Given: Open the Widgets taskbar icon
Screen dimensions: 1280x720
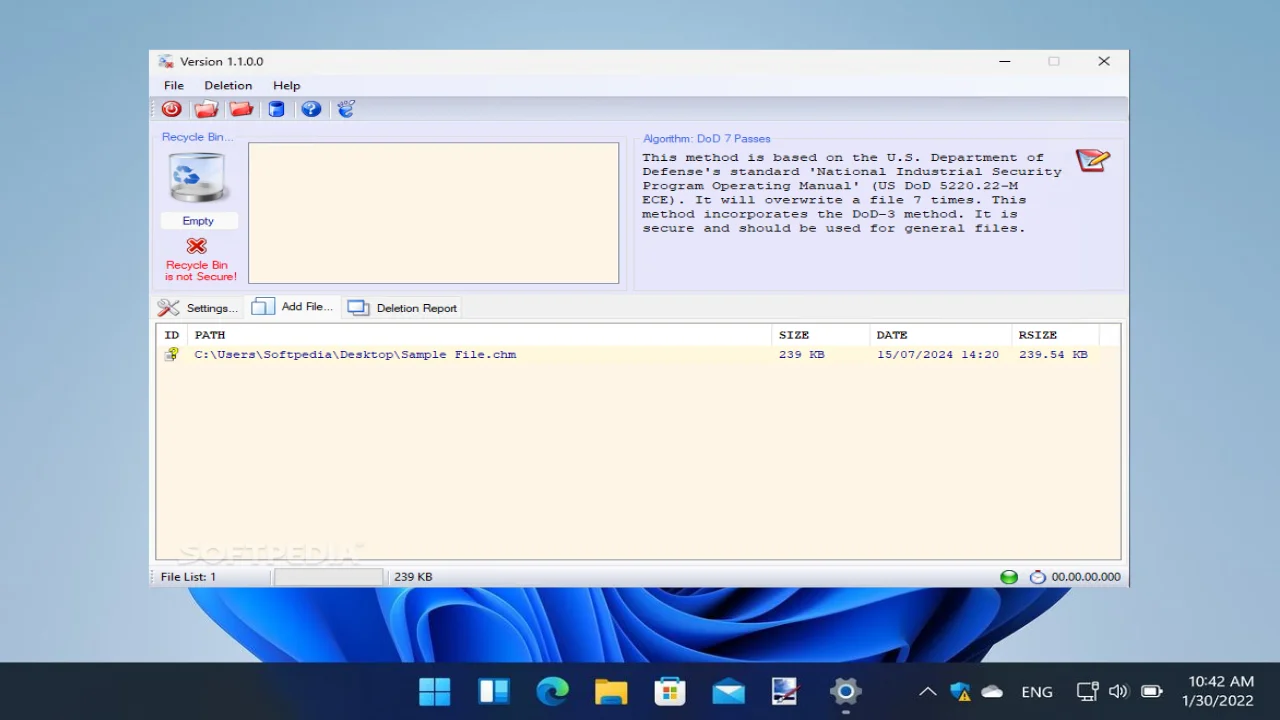Looking at the screenshot, I should tap(494, 691).
